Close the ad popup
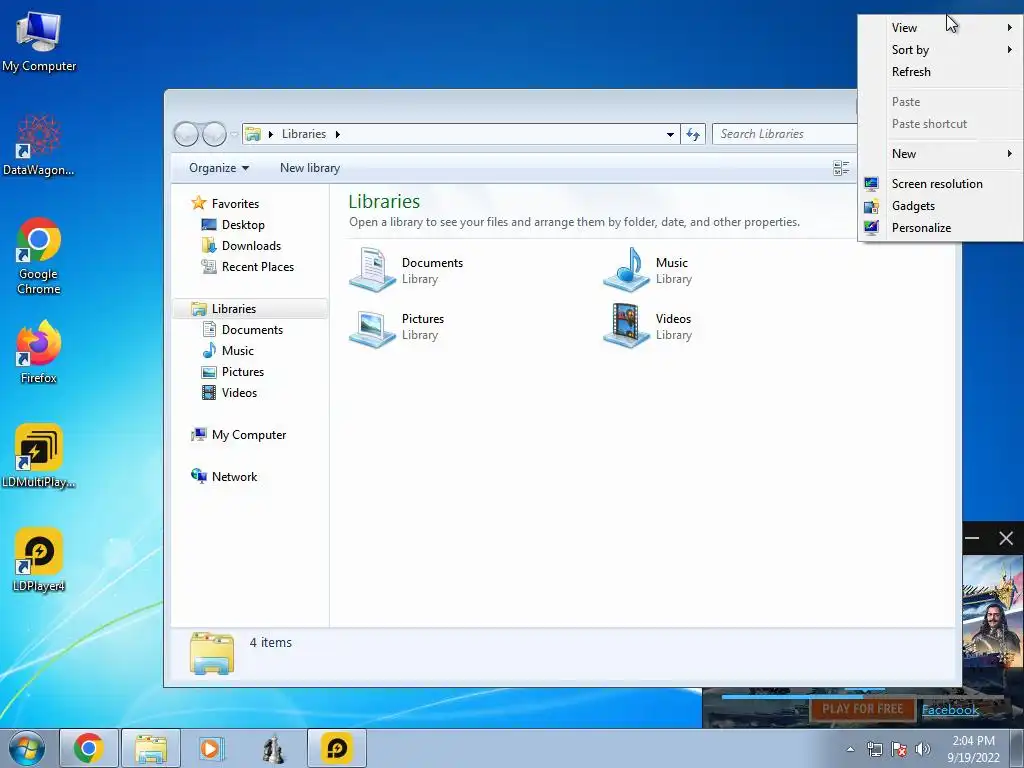 click(1006, 538)
